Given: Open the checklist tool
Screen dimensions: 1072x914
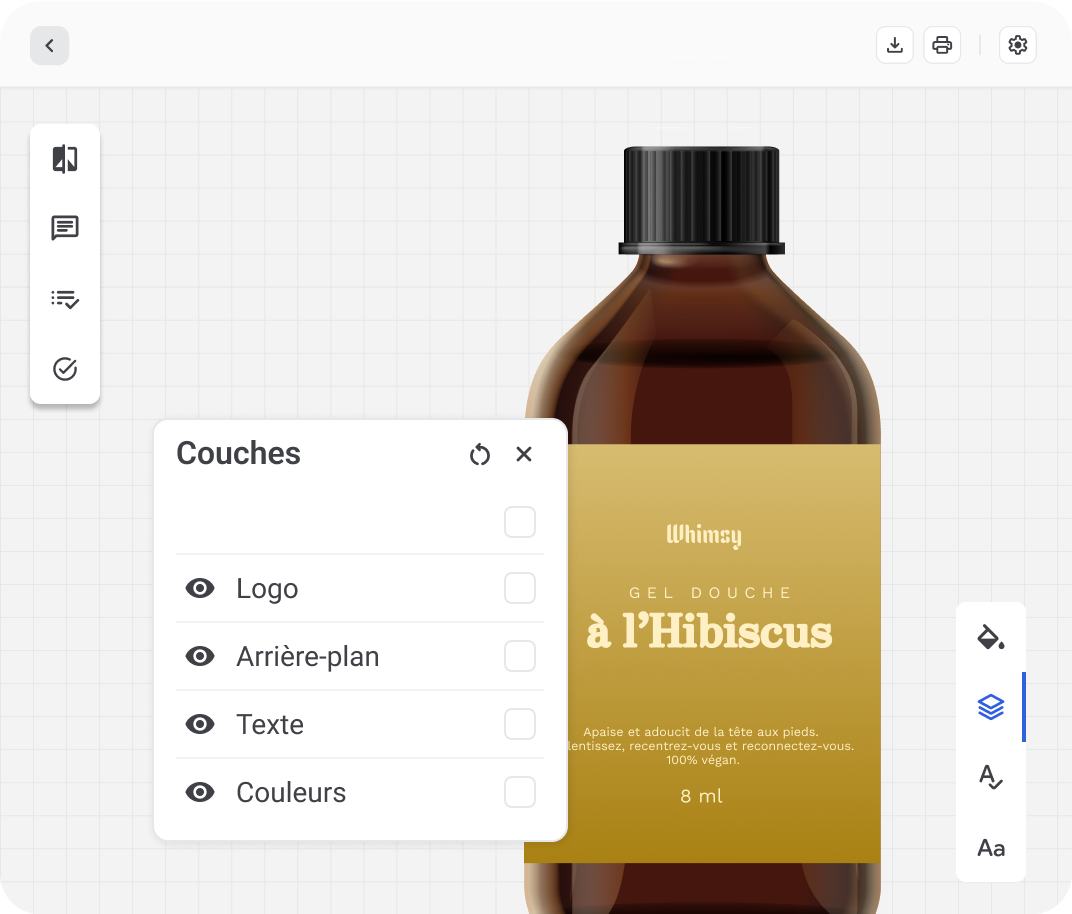Looking at the screenshot, I should point(65,299).
